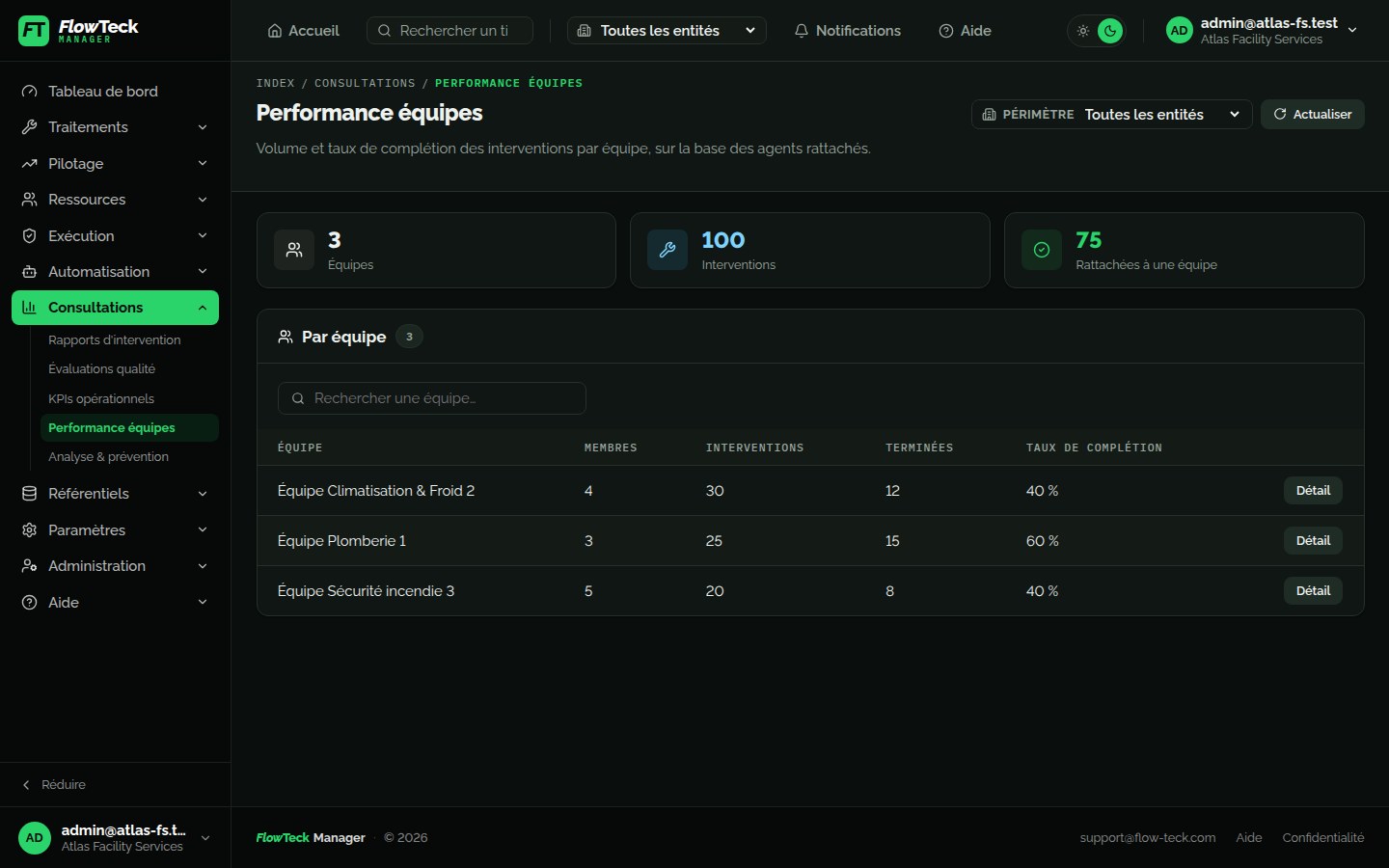Image resolution: width=1389 pixels, height=868 pixels.
Task: Open Détail for Équipe Sécurité incendie 3
Action: tap(1313, 591)
